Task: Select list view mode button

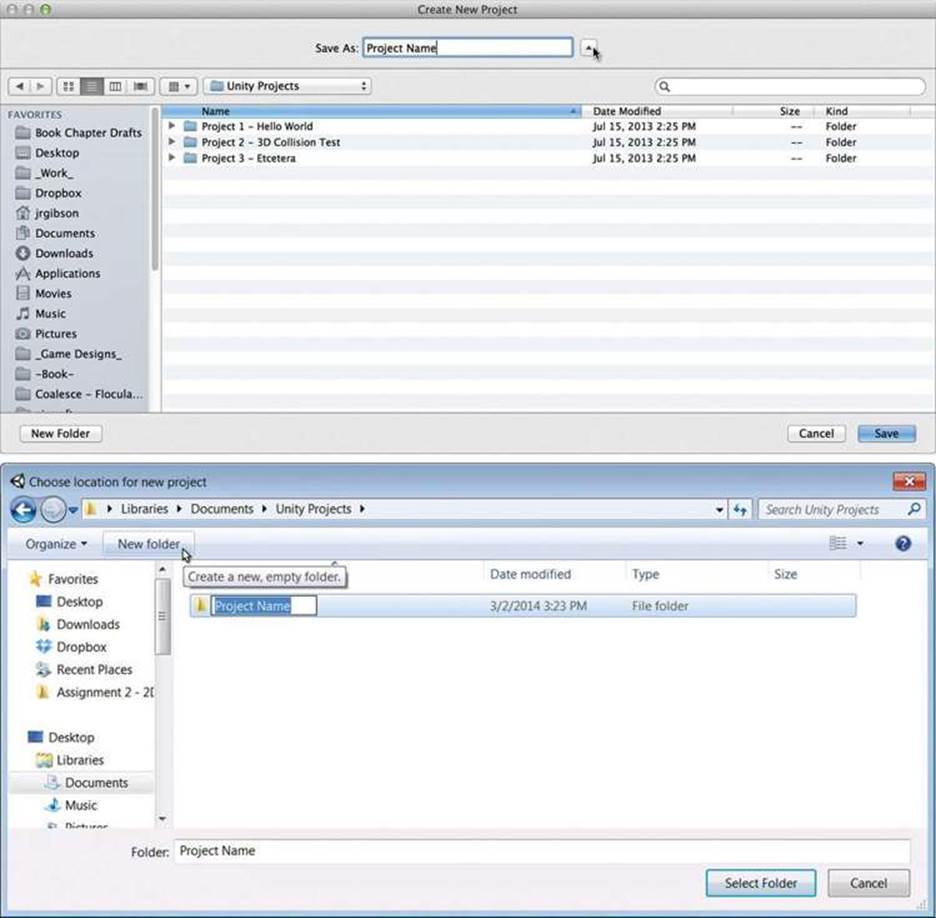Action: [x=92, y=87]
